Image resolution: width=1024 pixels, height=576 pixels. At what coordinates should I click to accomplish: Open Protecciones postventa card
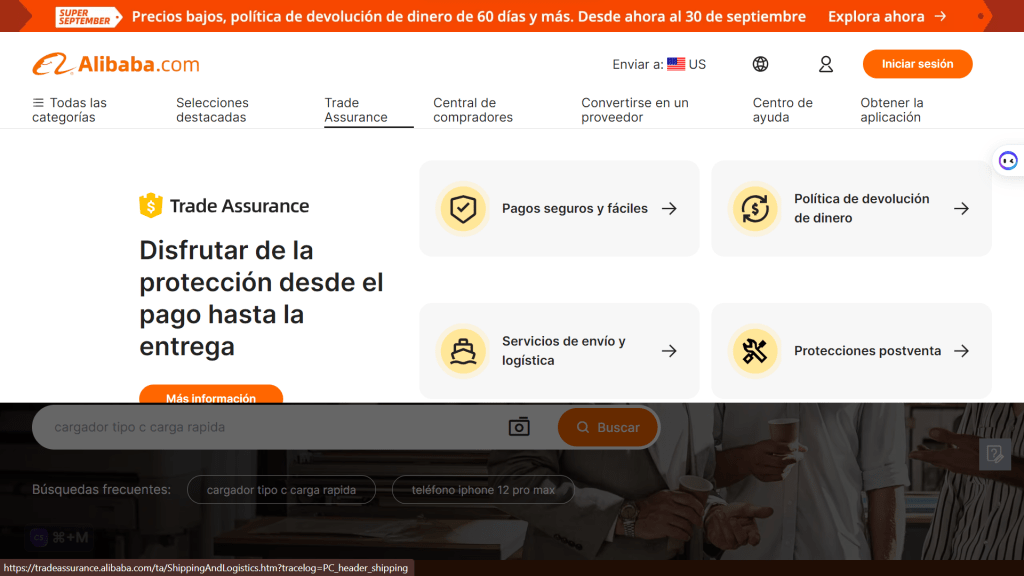point(851,351)
